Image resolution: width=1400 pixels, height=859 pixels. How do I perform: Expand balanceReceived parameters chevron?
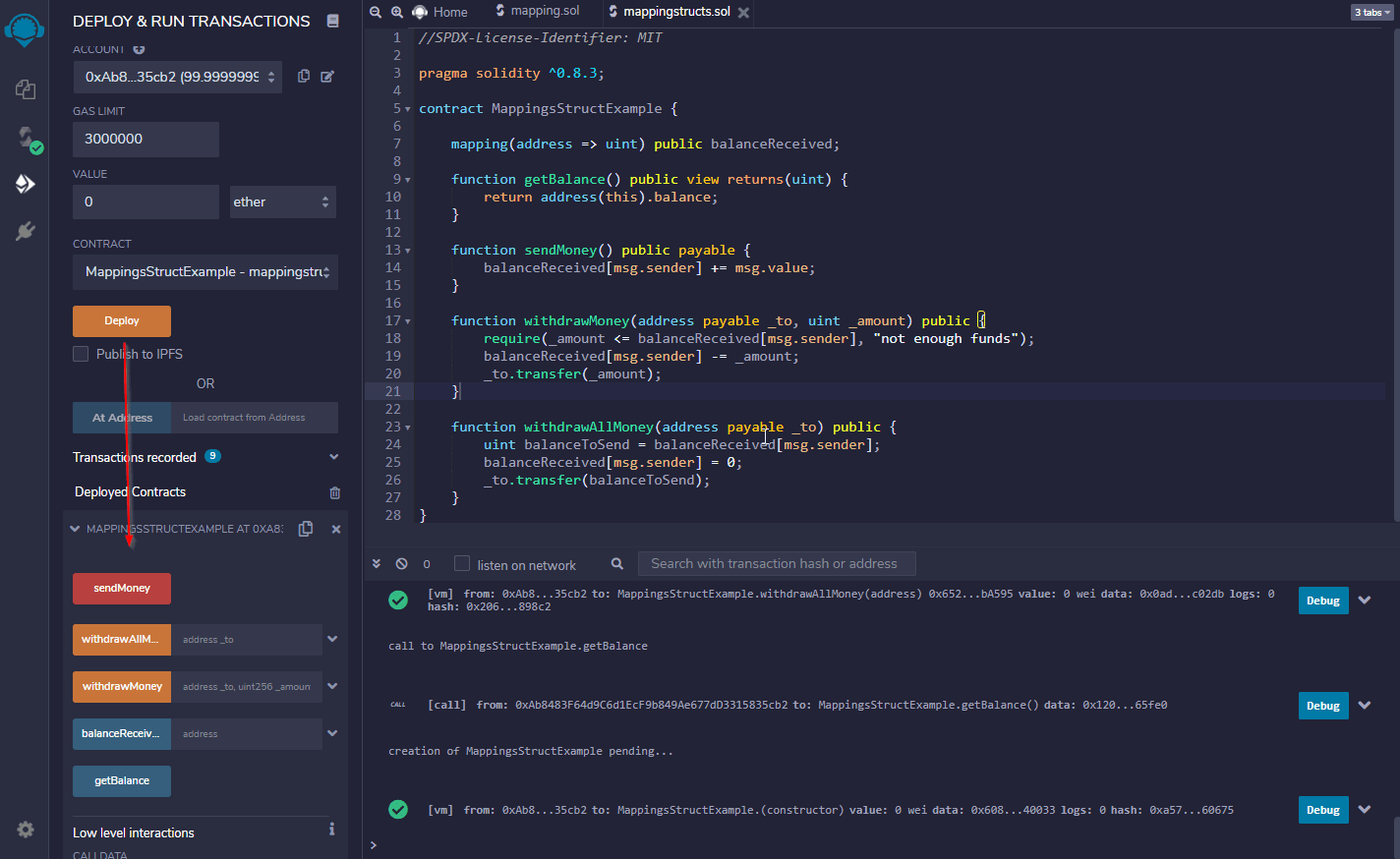(x=332, y=733)
